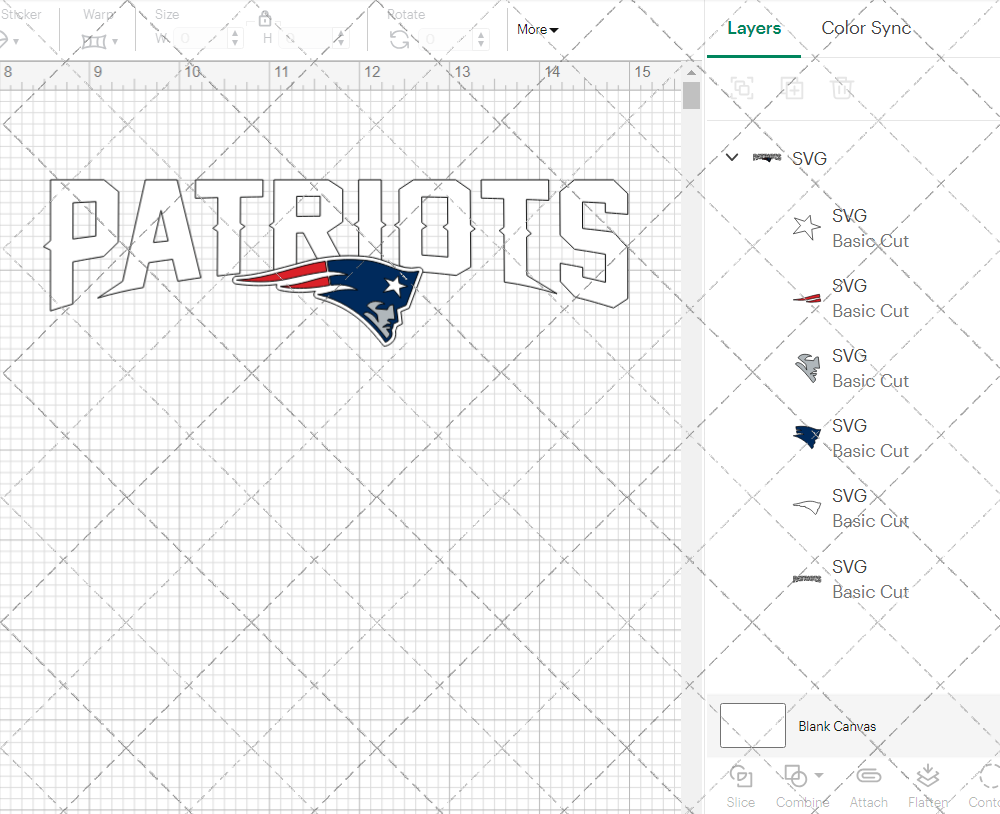
Task: Click the Width size input field
Action: (x=200, y=38)
